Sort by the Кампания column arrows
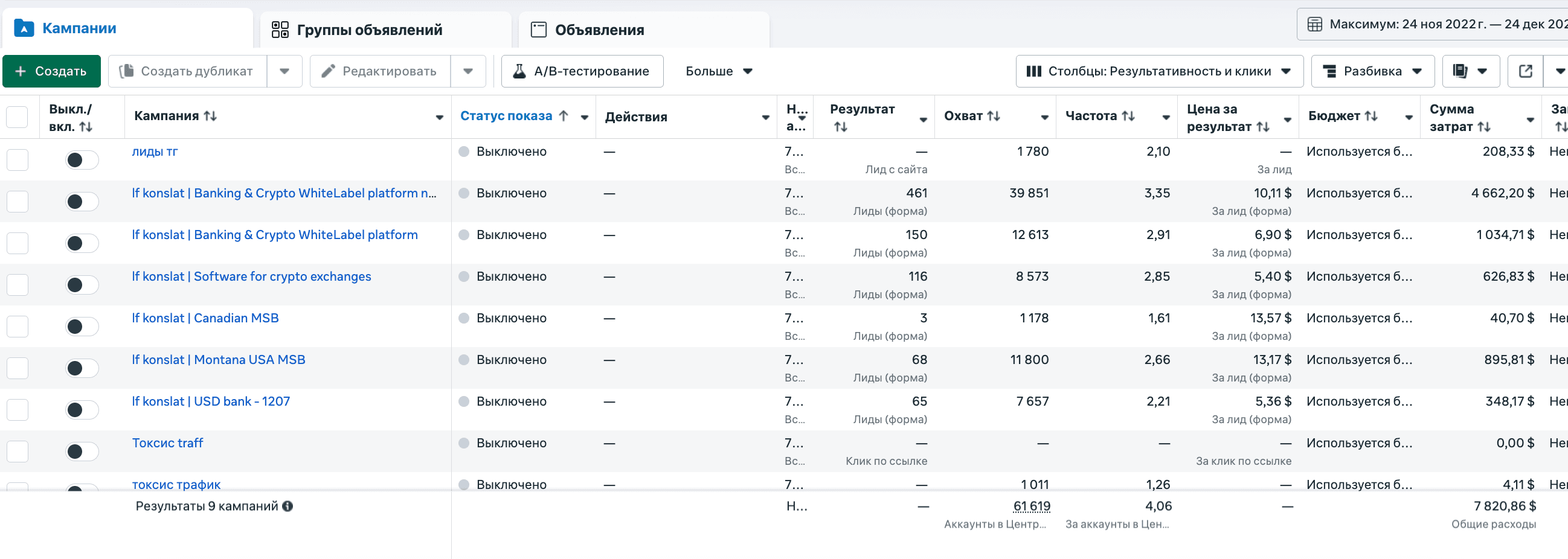The height and width of the screenshot is (559, 1568). pyautogui.click(x=210, y=115)
